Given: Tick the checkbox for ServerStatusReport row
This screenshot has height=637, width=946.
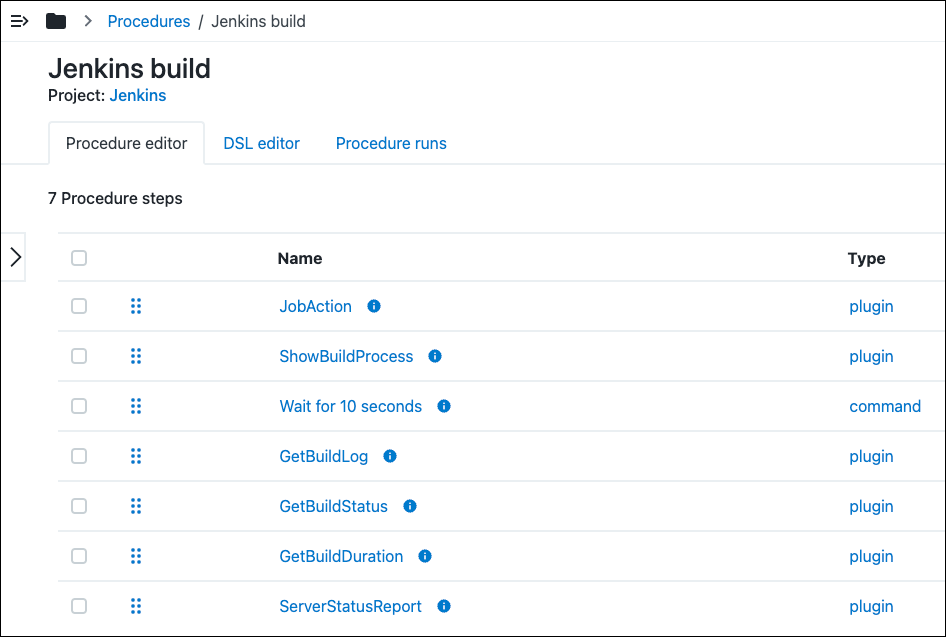Looking at the screenshot, I should pyautogui.click(x=79, y=607).
